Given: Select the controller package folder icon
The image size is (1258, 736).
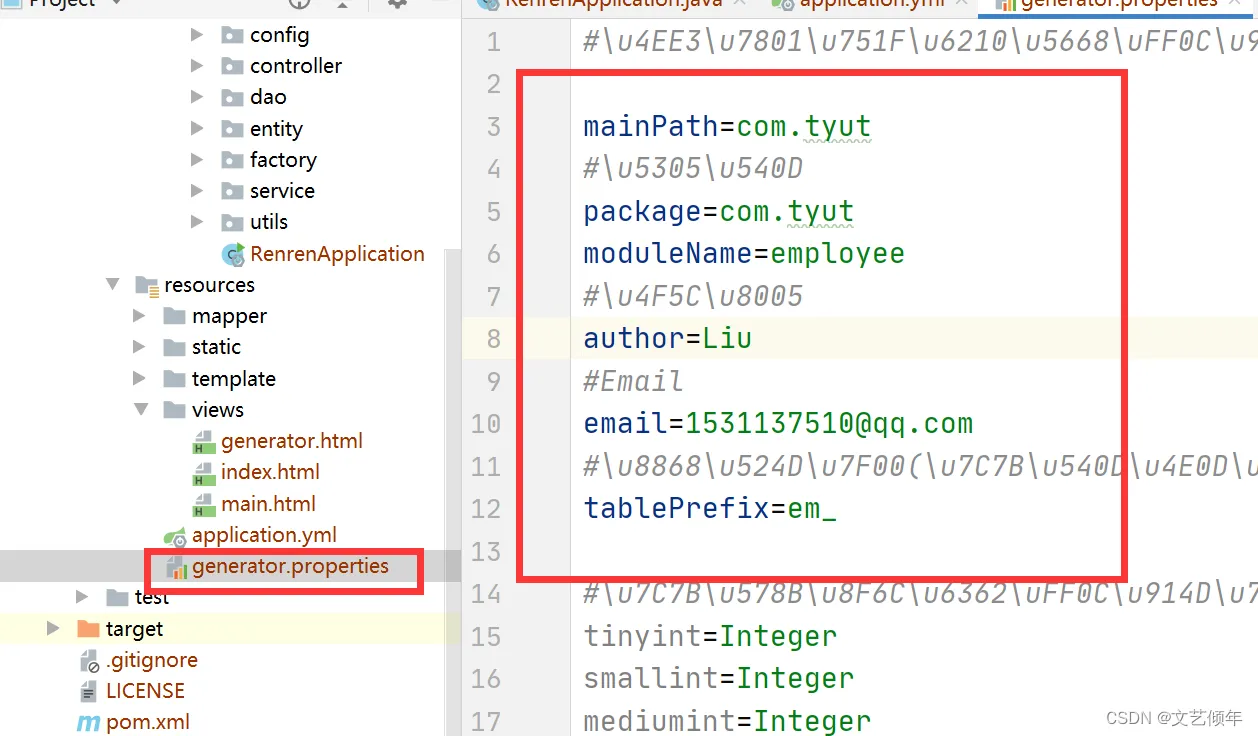Looking at the screenshot, I should 232,66.
